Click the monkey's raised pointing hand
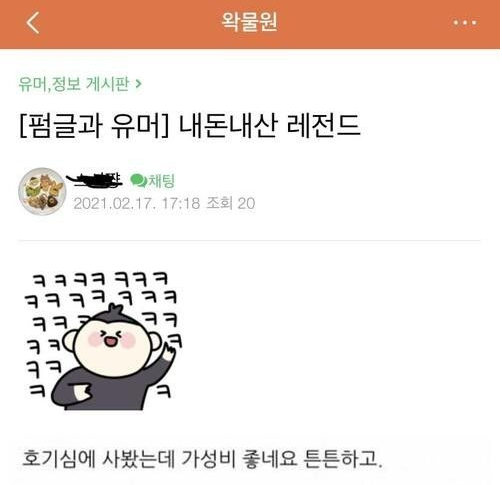The image size is (502, 485). (169, 355)
